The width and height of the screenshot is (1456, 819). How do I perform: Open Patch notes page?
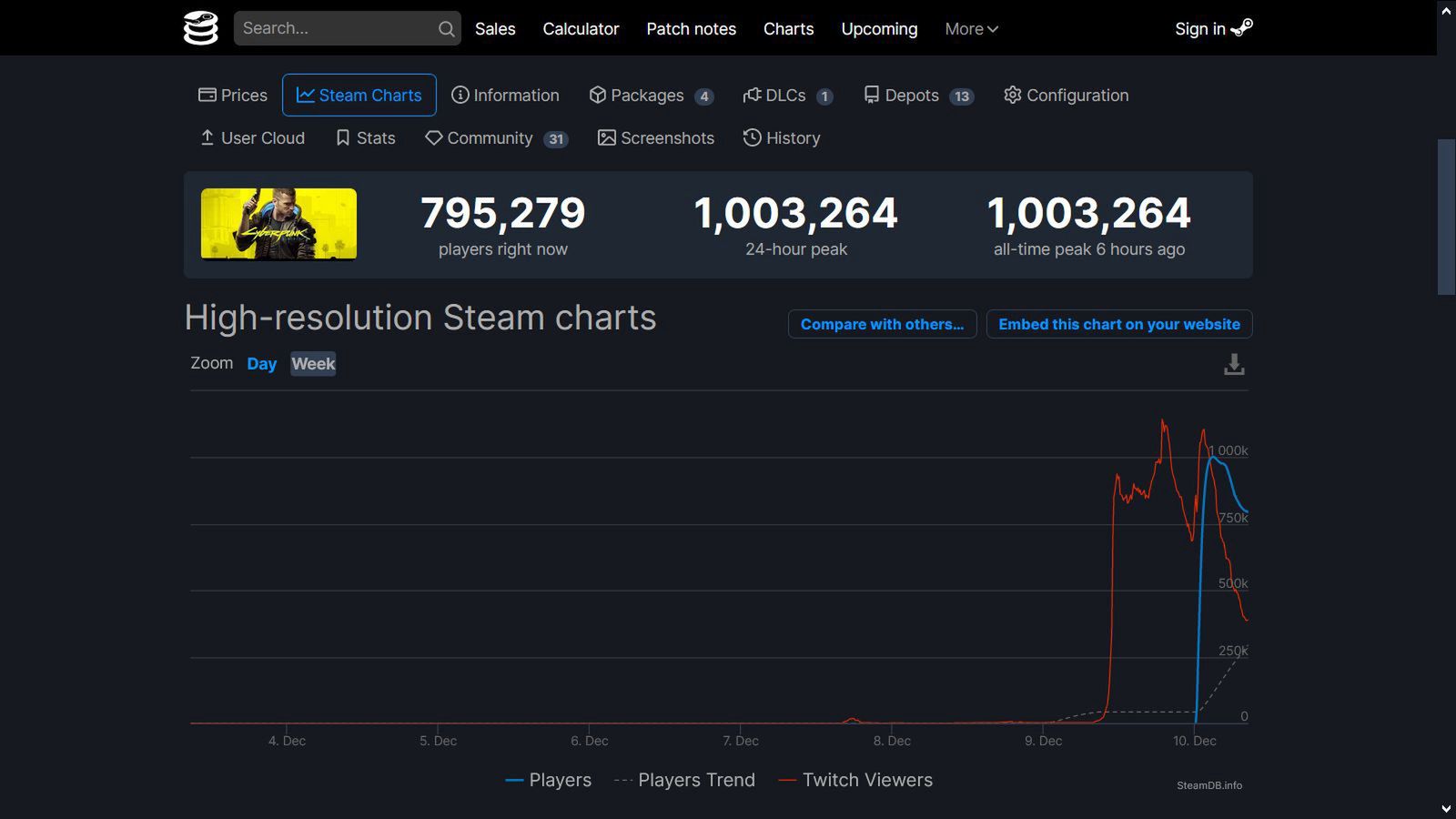tap(692, 29)
